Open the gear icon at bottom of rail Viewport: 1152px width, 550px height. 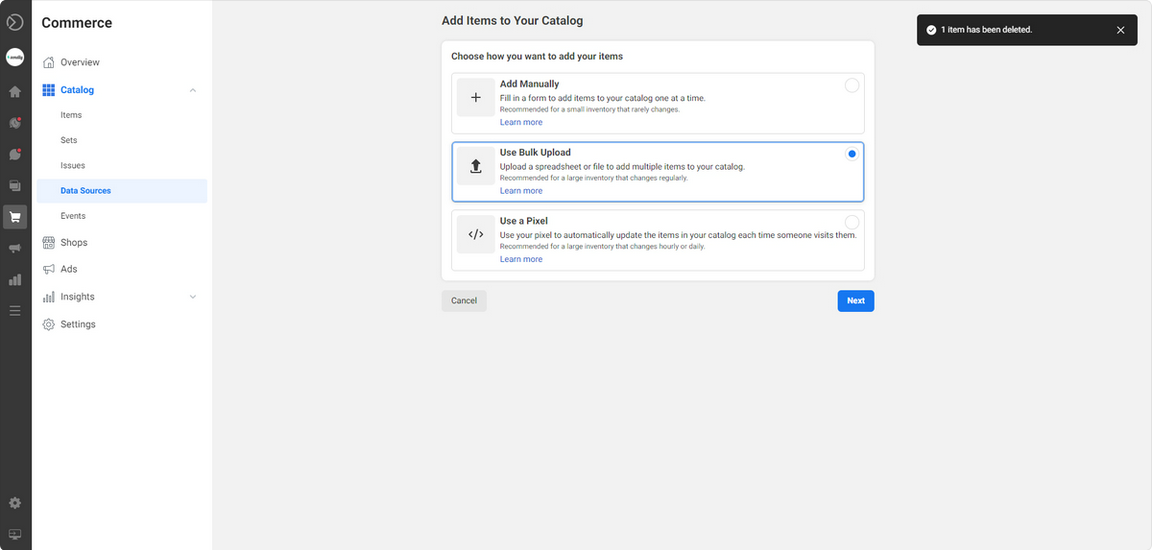(15, 503)
